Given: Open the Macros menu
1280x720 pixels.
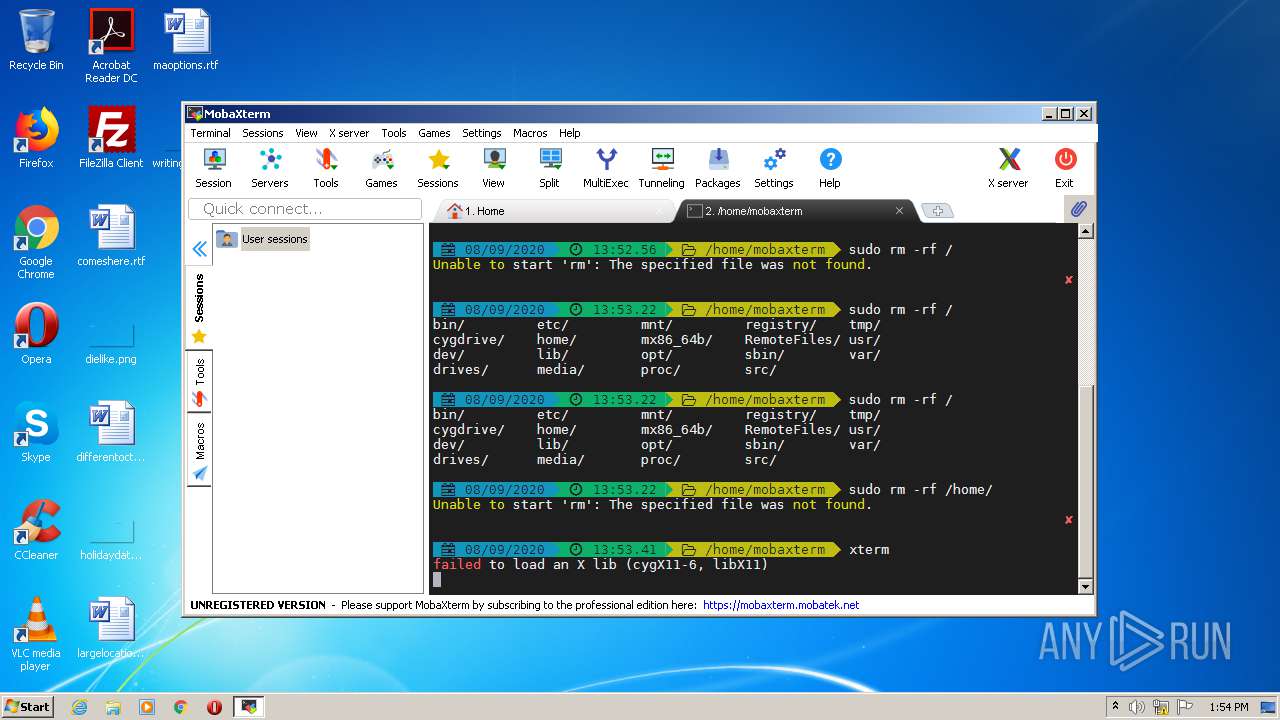Looking at the screenshot, I should [530, 133].
